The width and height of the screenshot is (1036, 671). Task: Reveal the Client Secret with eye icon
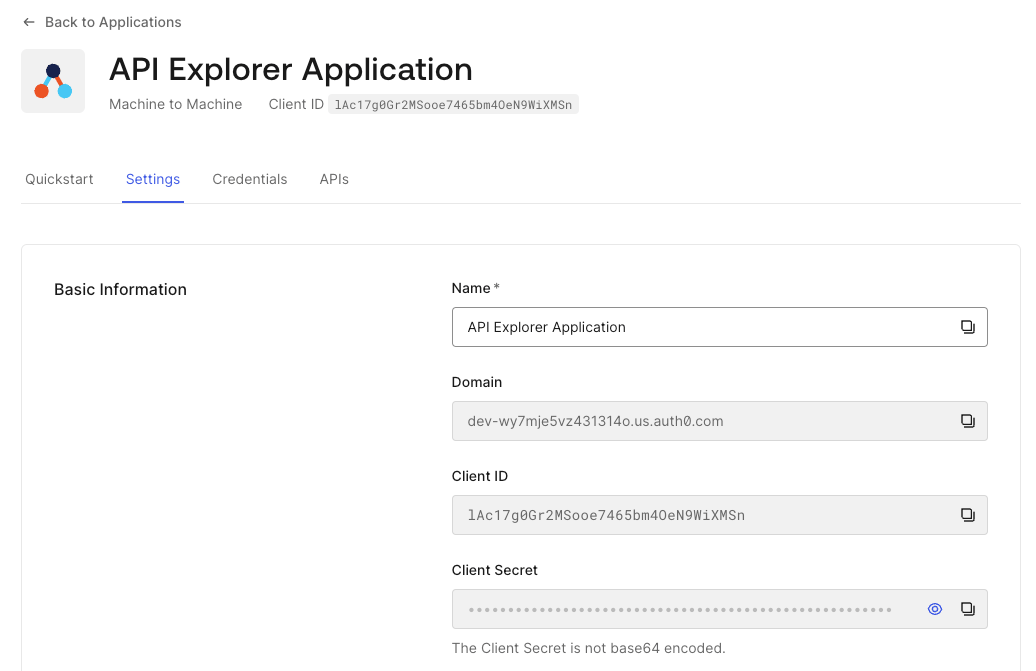pos(934,609)
